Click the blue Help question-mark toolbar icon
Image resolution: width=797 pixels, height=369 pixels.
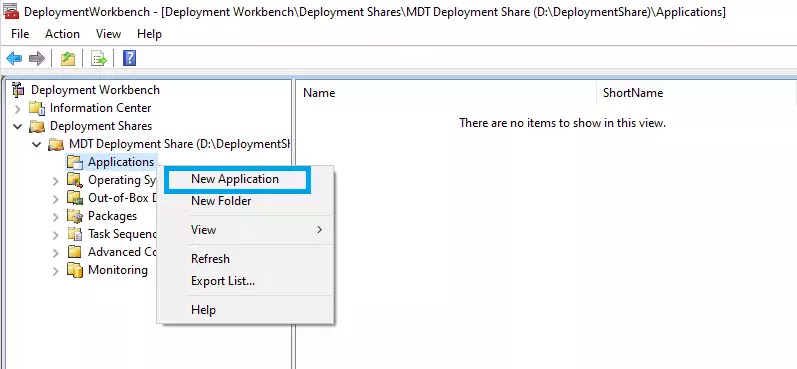pos(130,58)
